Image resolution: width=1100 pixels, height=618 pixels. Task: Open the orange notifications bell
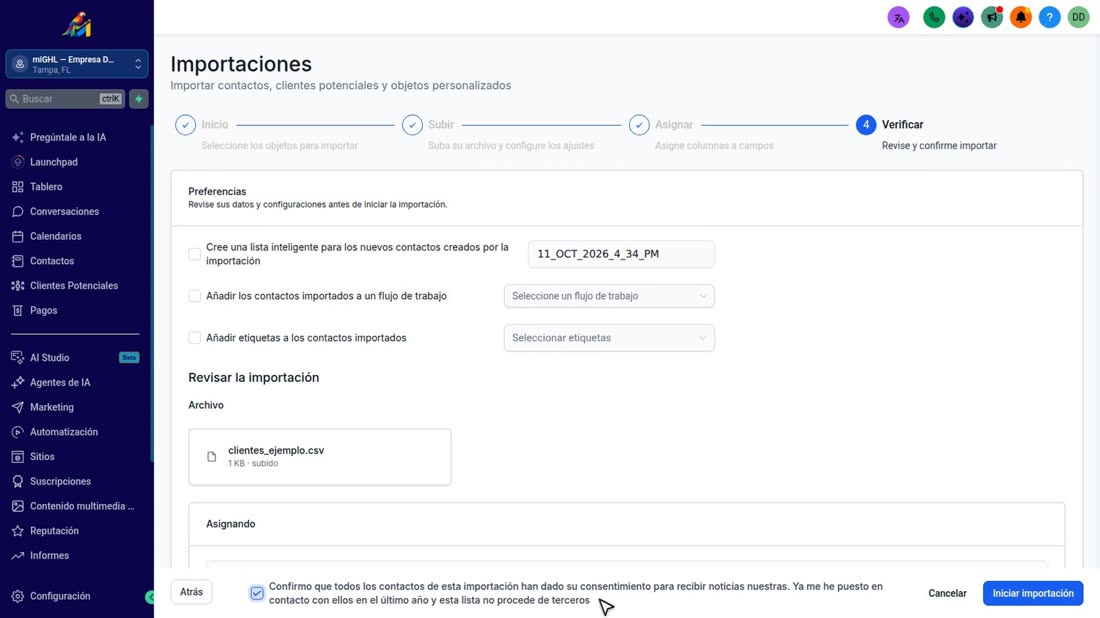click(x=1021, y=18)
